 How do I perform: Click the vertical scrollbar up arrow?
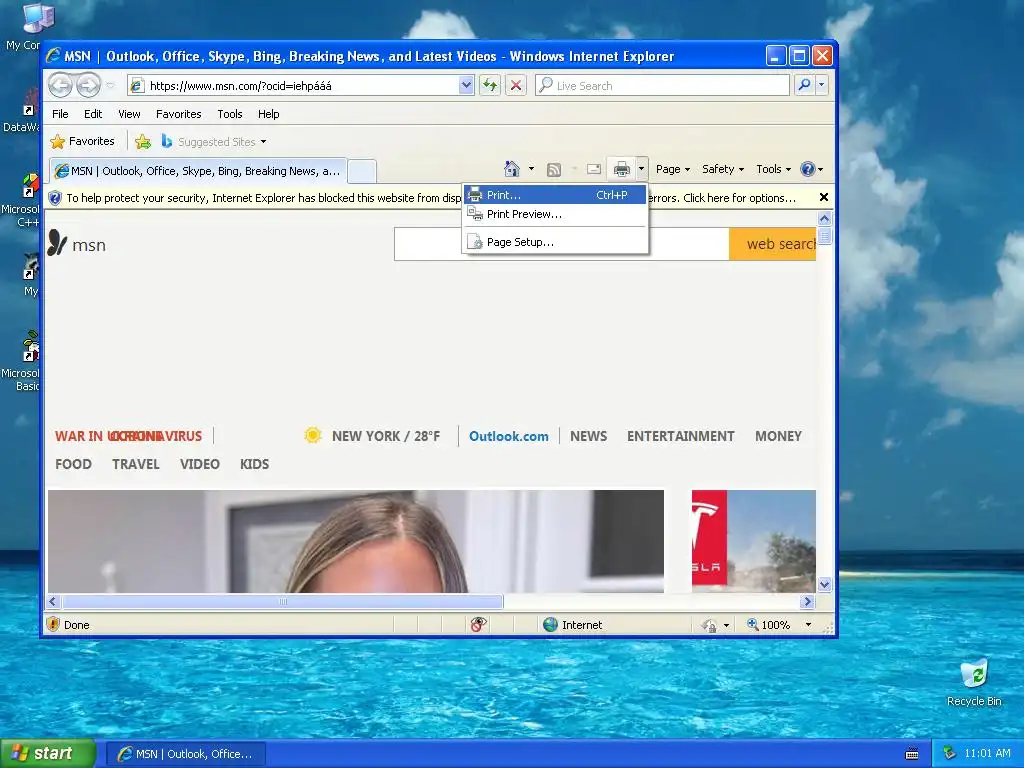click(824, 218)
